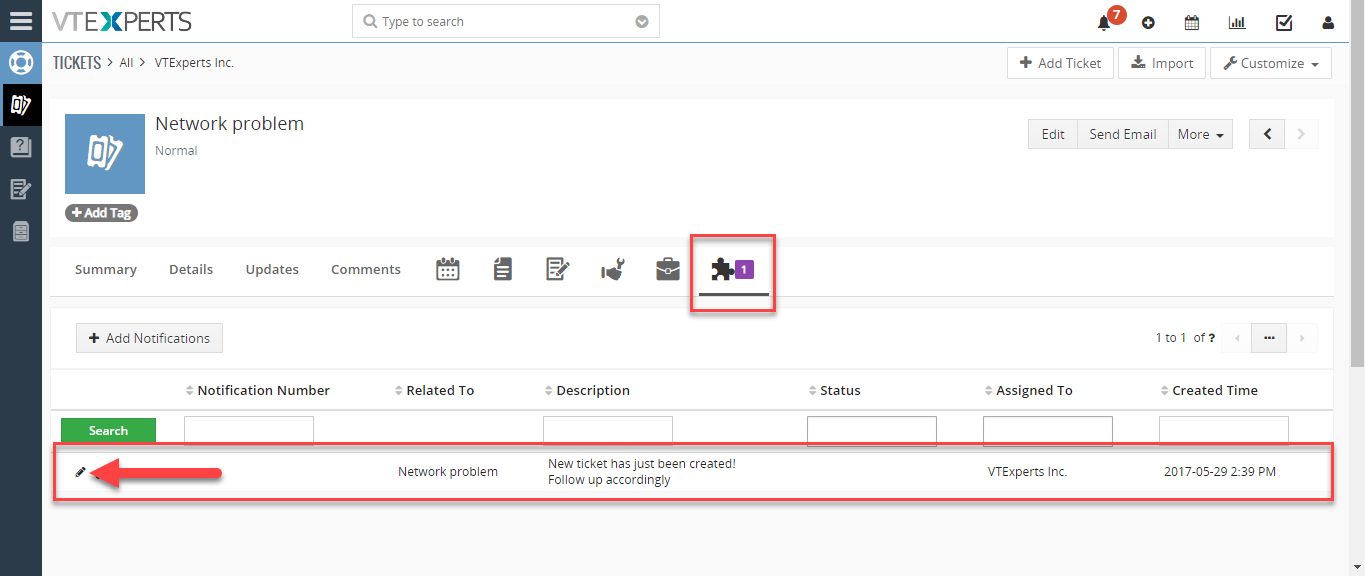Sort by Notification Number column

pyautogui.click(x=258, y=390)
